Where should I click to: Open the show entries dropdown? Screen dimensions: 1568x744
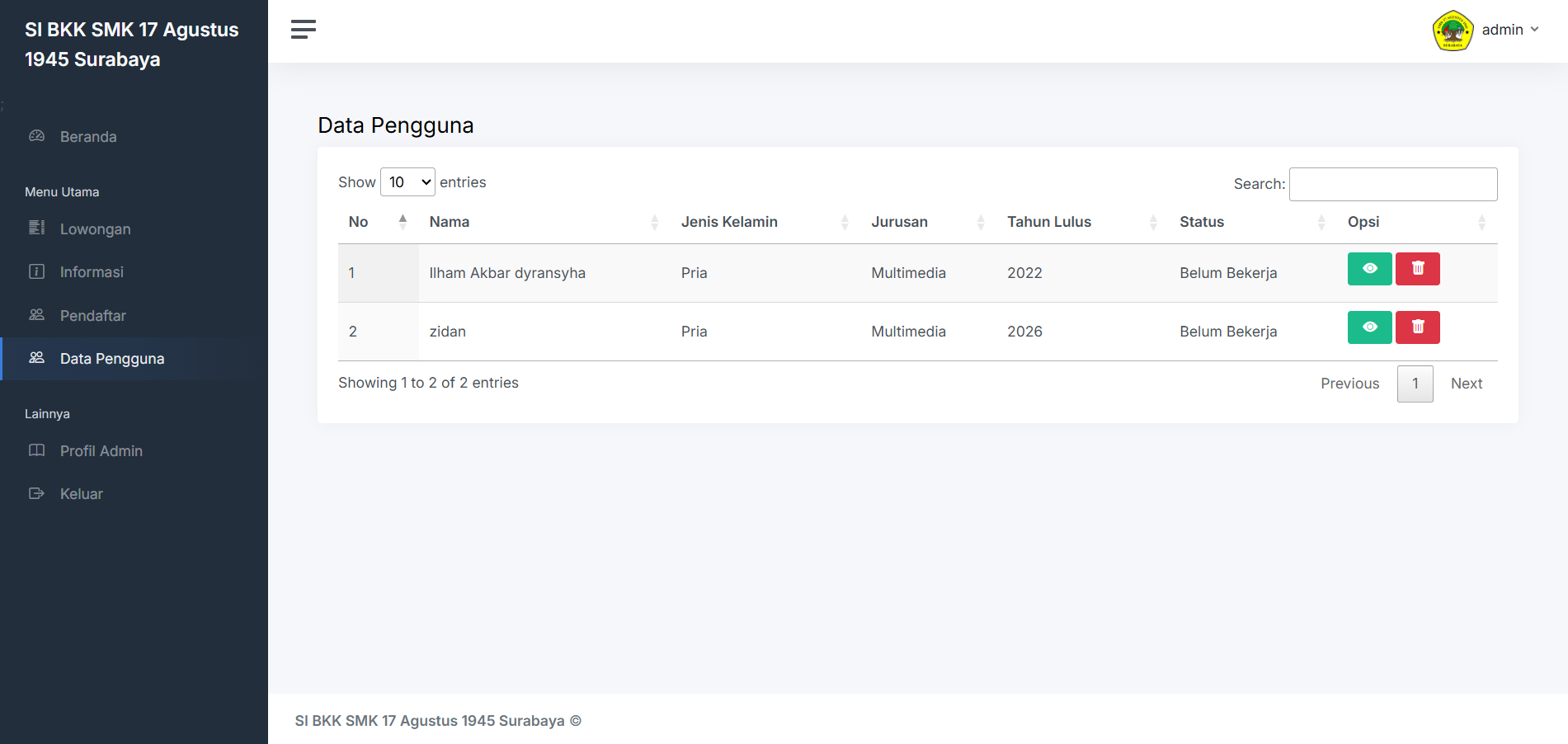click(407, 182)
